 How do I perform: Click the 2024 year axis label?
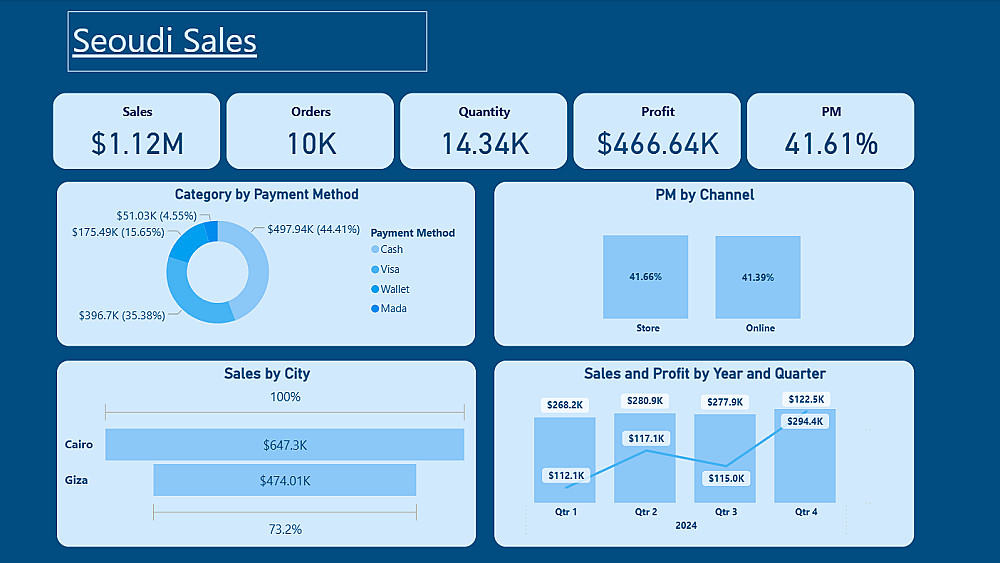[x=686, y=525]
